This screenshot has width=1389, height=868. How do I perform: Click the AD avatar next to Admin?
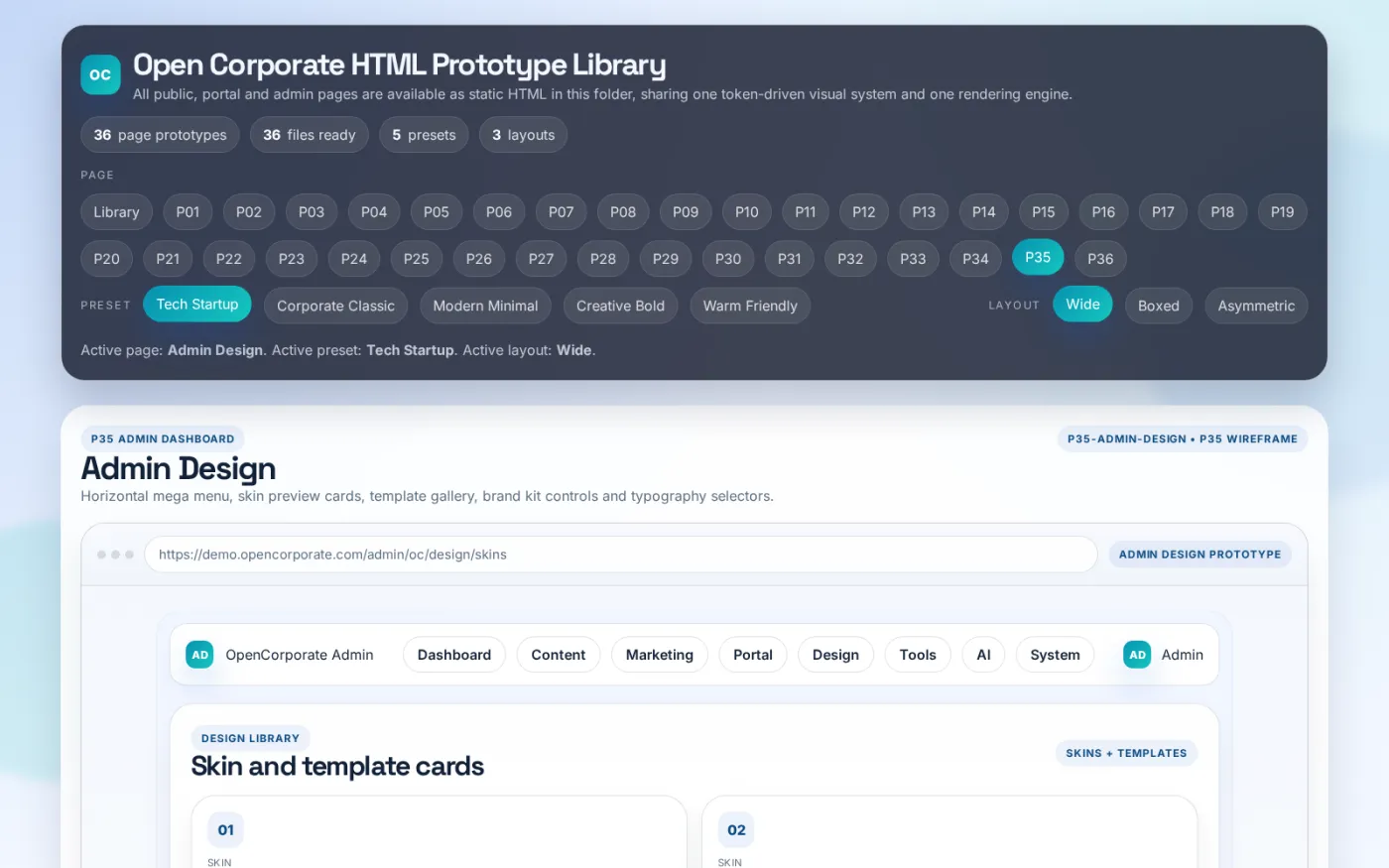[1137, 655]
